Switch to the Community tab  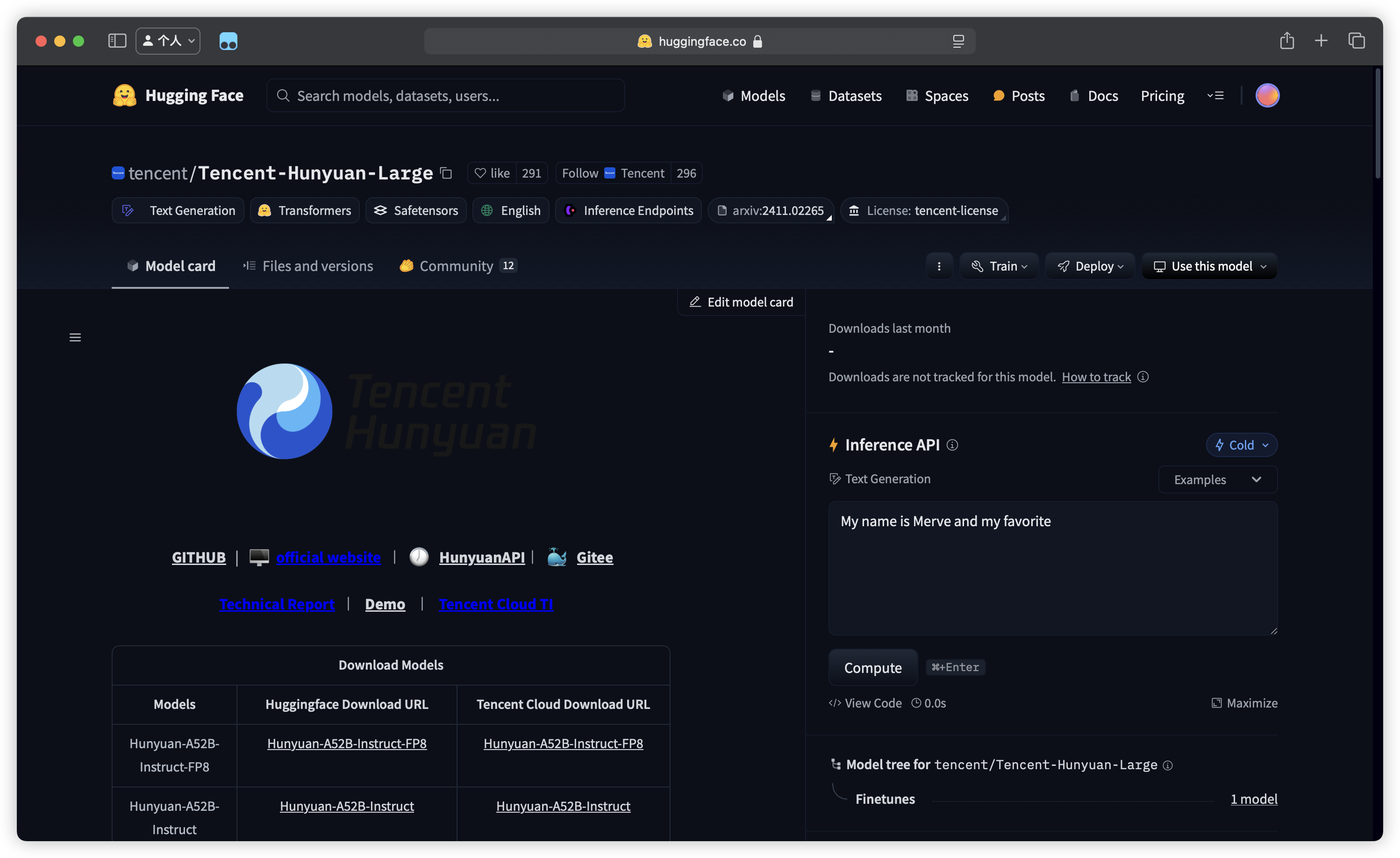pos(456,266)
